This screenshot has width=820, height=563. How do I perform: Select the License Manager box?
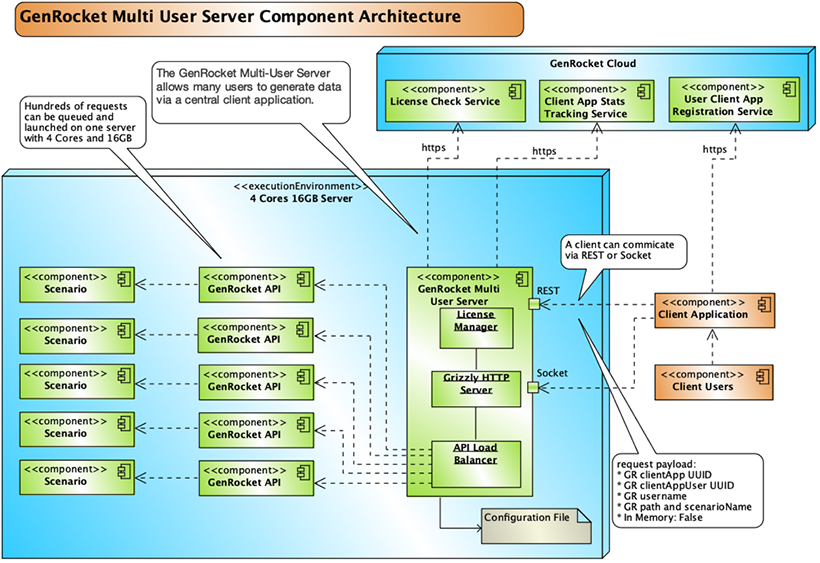click(x=476, y=328)
